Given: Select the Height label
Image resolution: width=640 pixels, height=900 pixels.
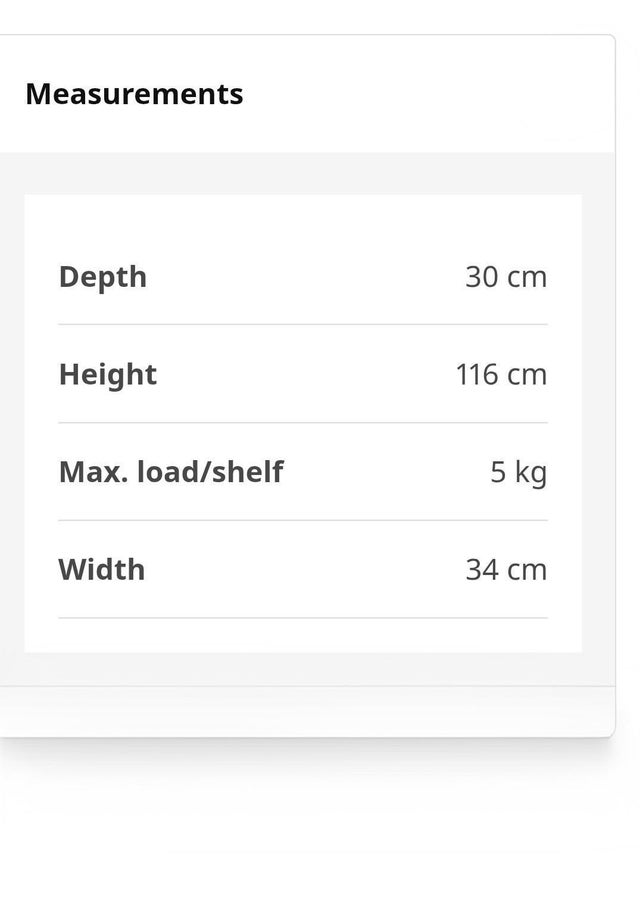Looking at the screenshot, I should click(x=108, y=375).
